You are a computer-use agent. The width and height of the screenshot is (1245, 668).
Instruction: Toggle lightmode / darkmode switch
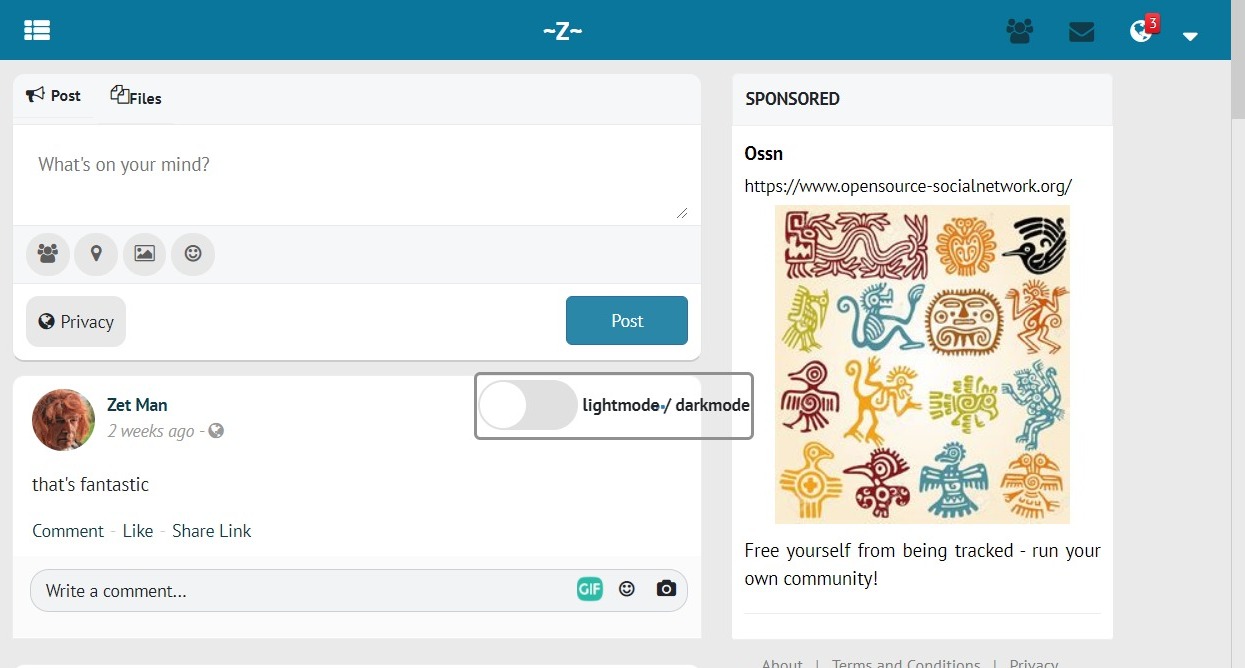[x=527, y=405]
